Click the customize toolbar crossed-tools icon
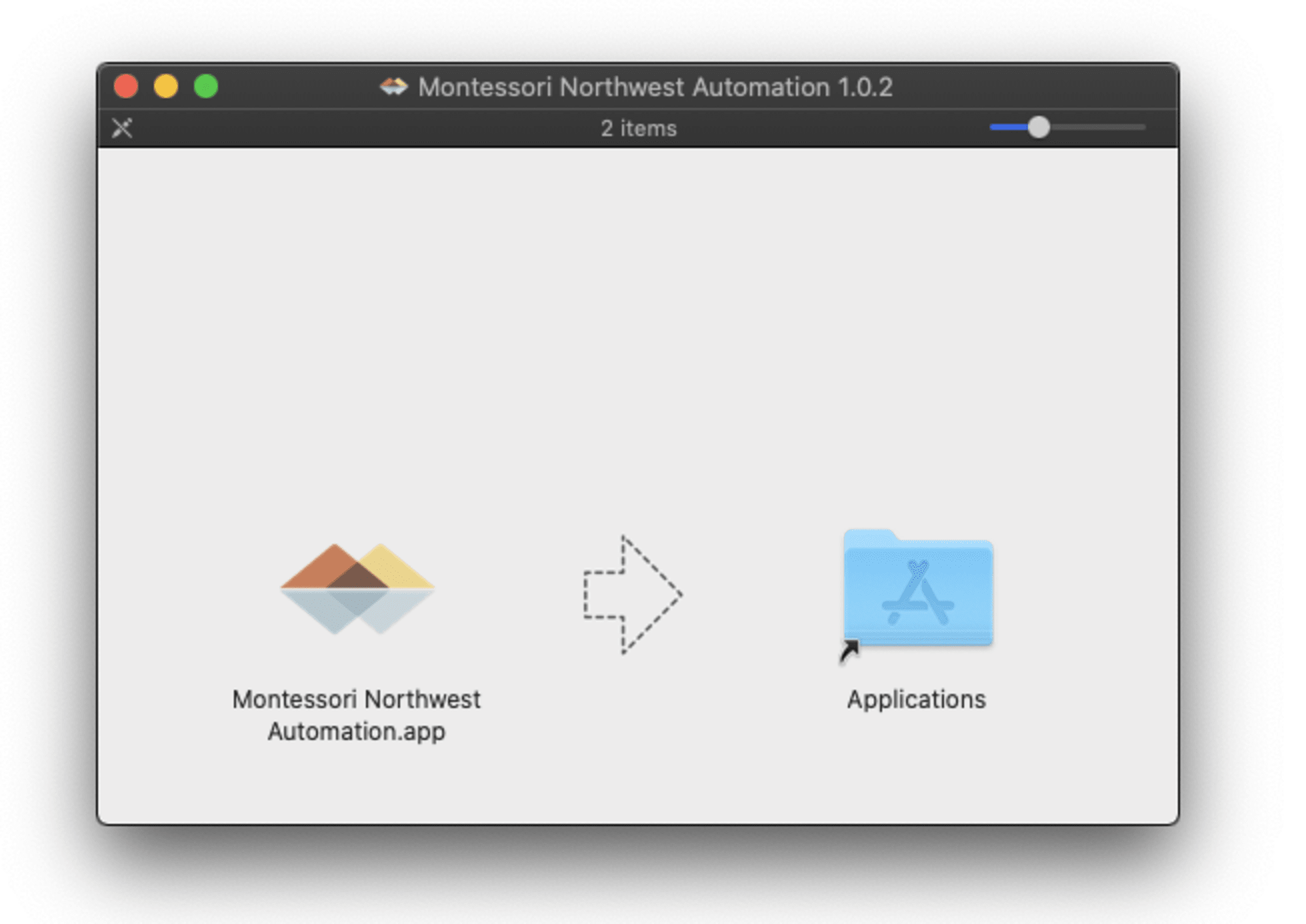The image size is (1306, 924). tap(122, 128)
